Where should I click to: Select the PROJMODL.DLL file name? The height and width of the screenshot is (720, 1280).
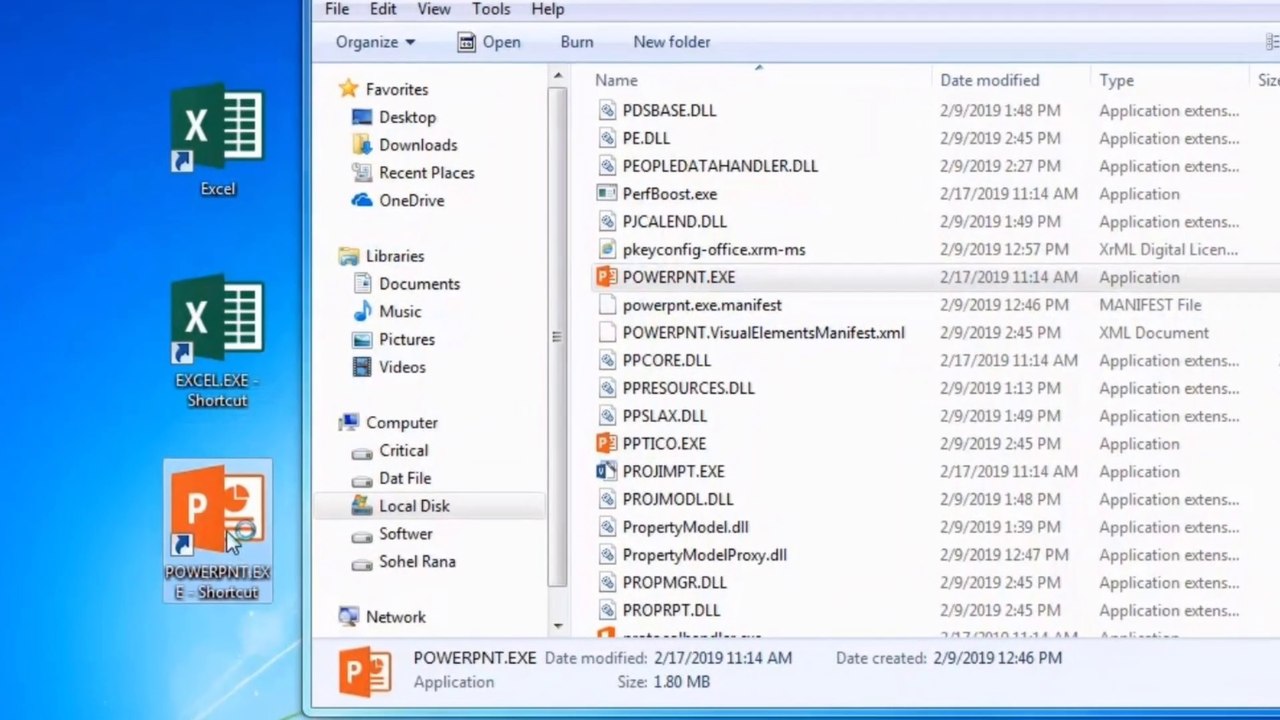677,499
